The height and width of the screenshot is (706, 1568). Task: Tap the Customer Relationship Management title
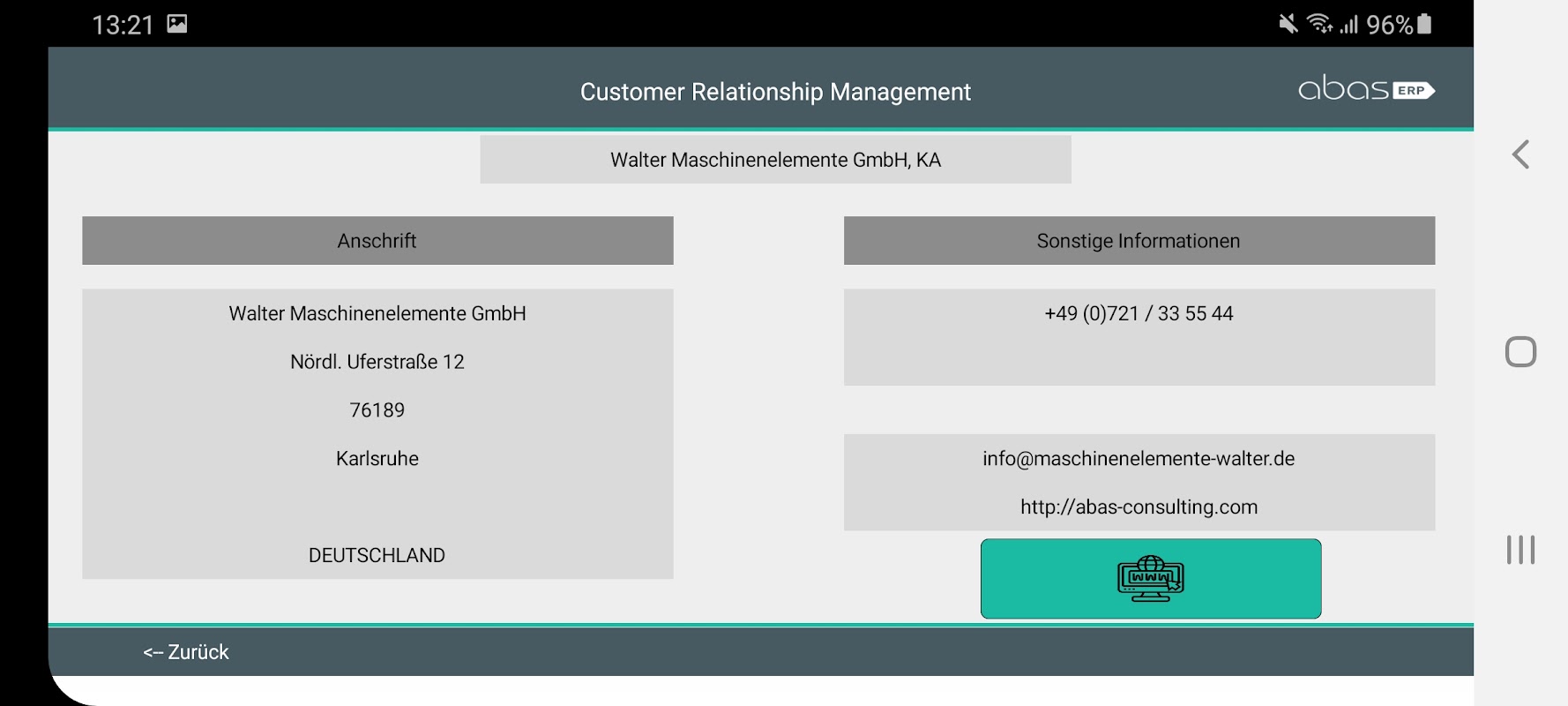[x=775, y=92]
